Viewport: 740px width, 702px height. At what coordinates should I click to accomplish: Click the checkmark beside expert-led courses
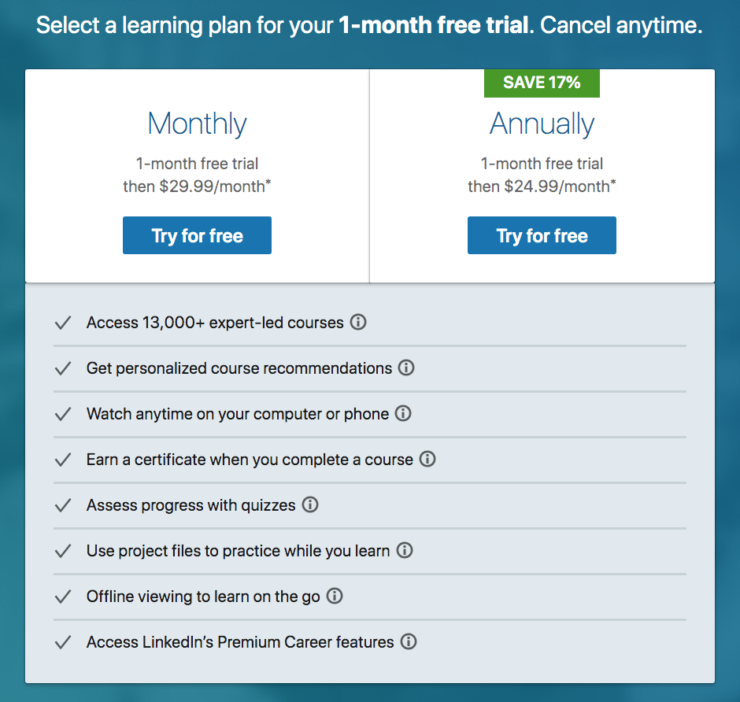click(63, 323)
